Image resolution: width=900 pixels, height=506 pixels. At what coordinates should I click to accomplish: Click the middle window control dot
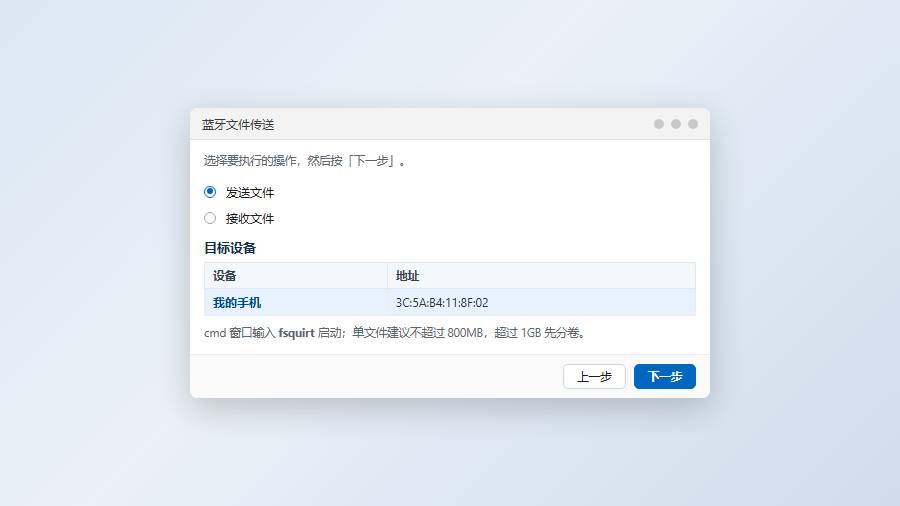point(676,124)
